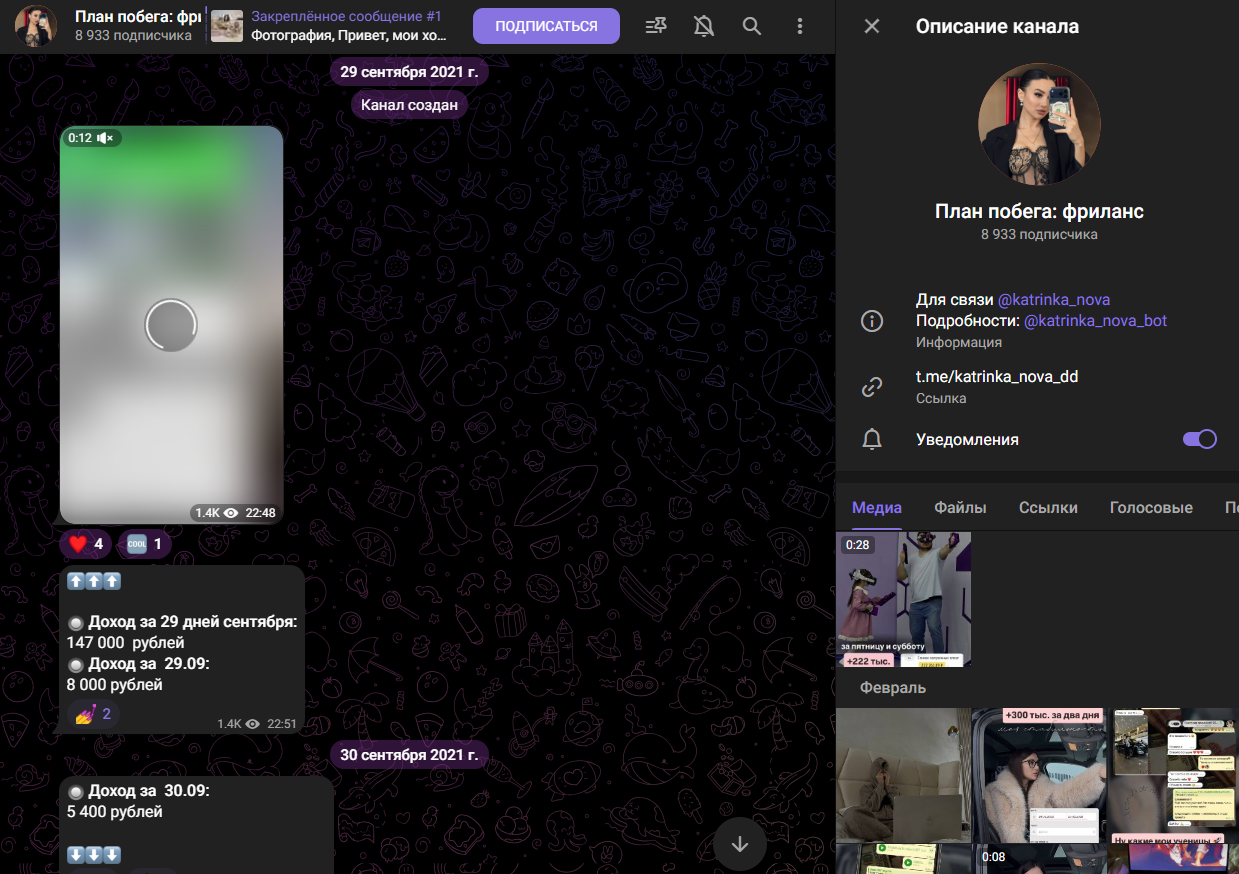Click the muted bell icon in header
Viewport: 1239px width, 874px height.
704,26
